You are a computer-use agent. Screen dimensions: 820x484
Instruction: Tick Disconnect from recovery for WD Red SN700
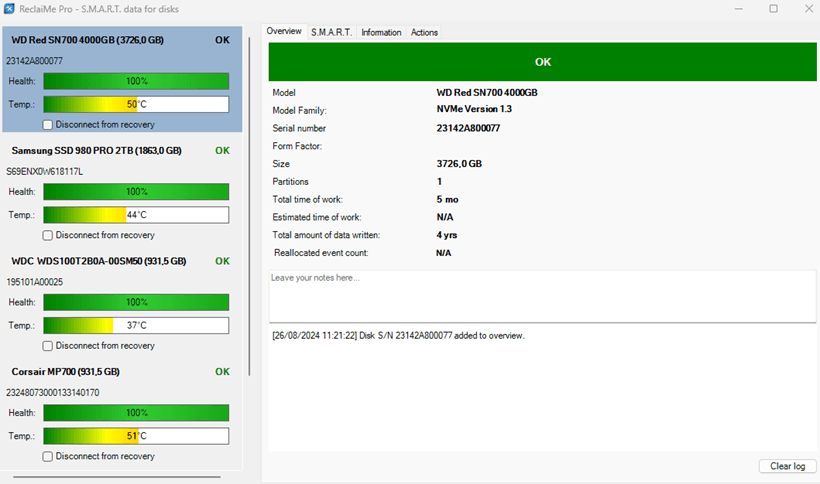[x=48, y=125]
